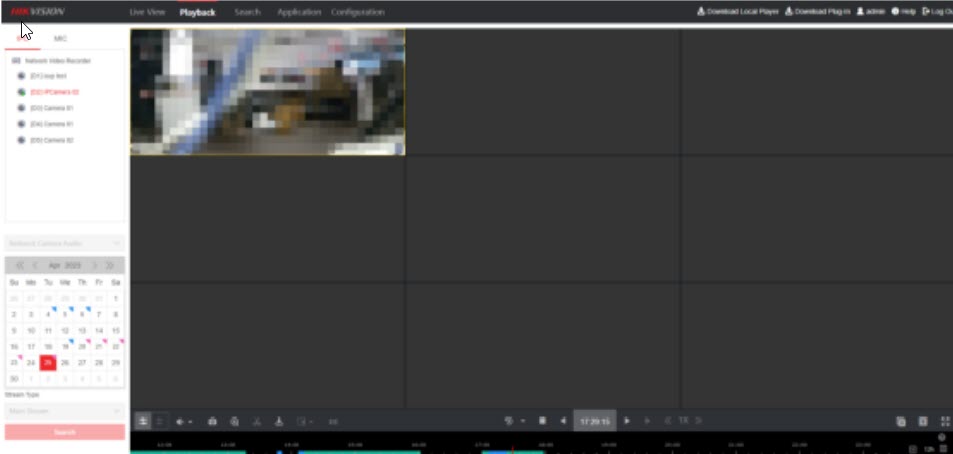Click the reverse playback arrow
Viewport: 953px width, 454px height.
(563, 421)
